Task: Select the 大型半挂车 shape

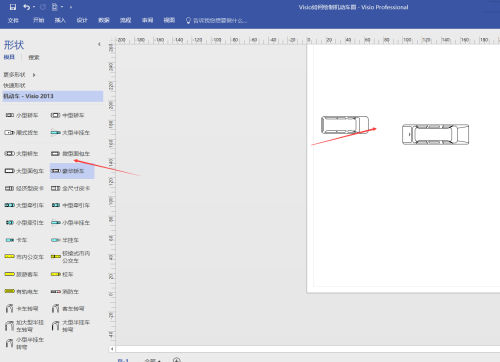Action: (x=71, y=133)
